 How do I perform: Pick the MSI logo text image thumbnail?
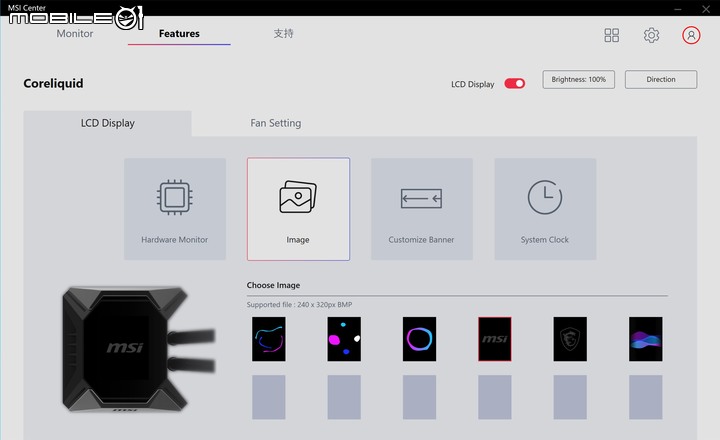[495, 339]
